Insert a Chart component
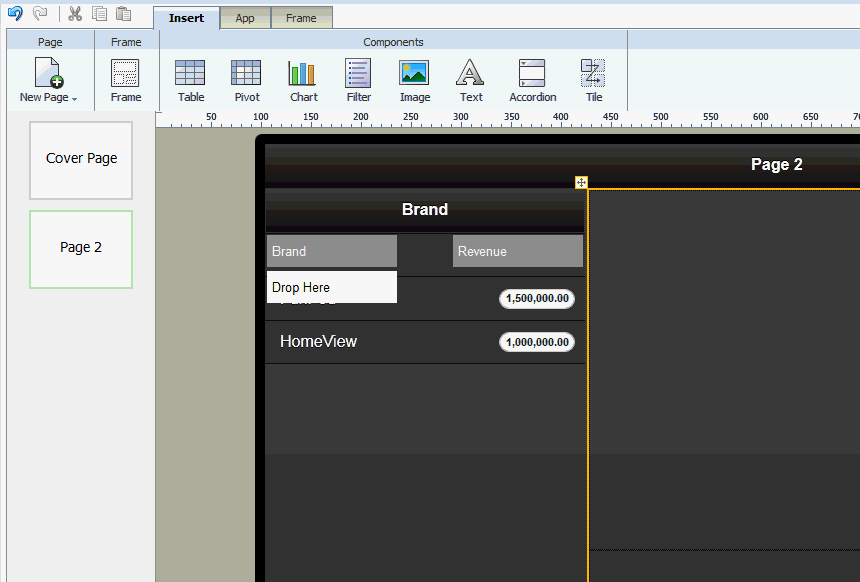 click(x=303, y=80)
